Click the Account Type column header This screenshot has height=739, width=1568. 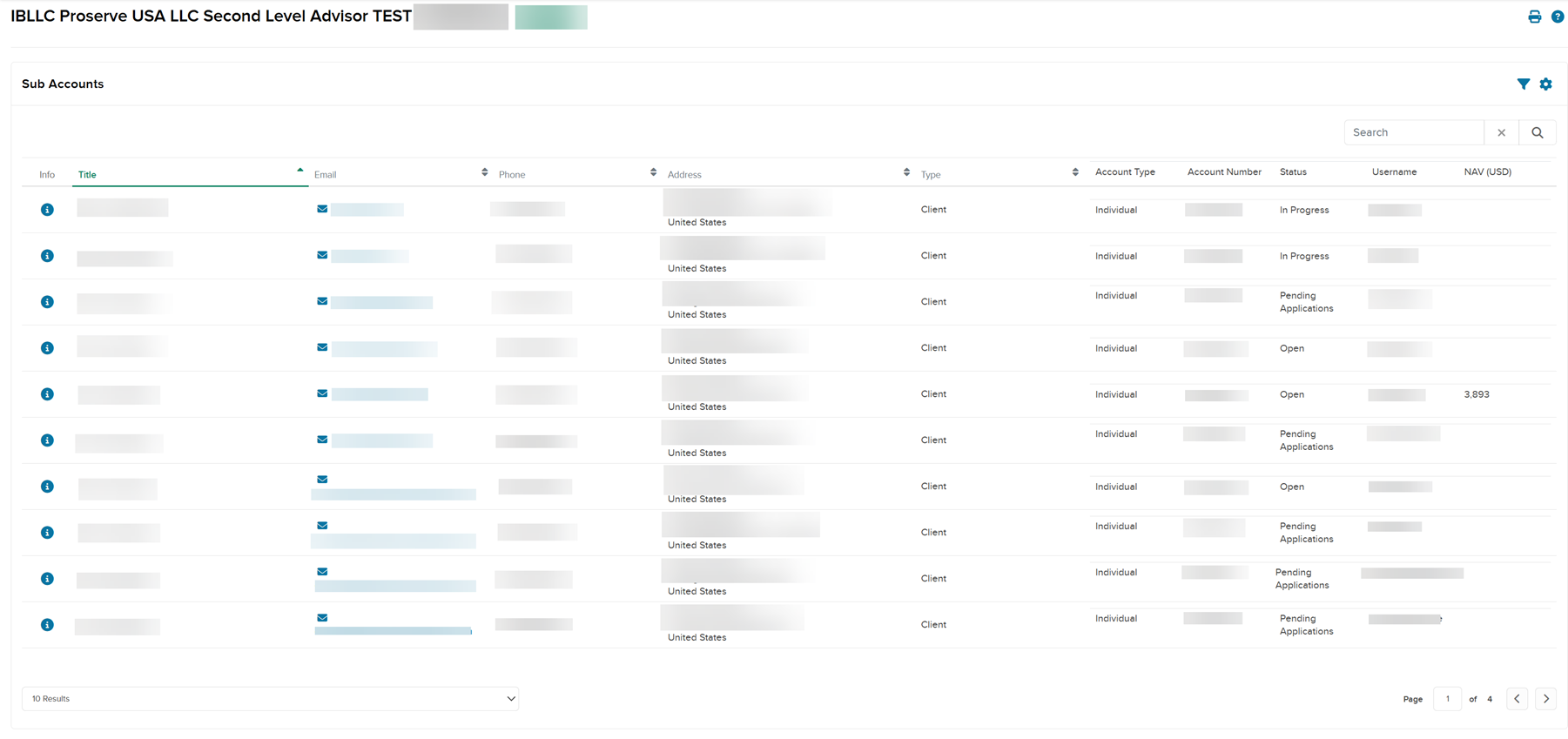click(1125, 171)
